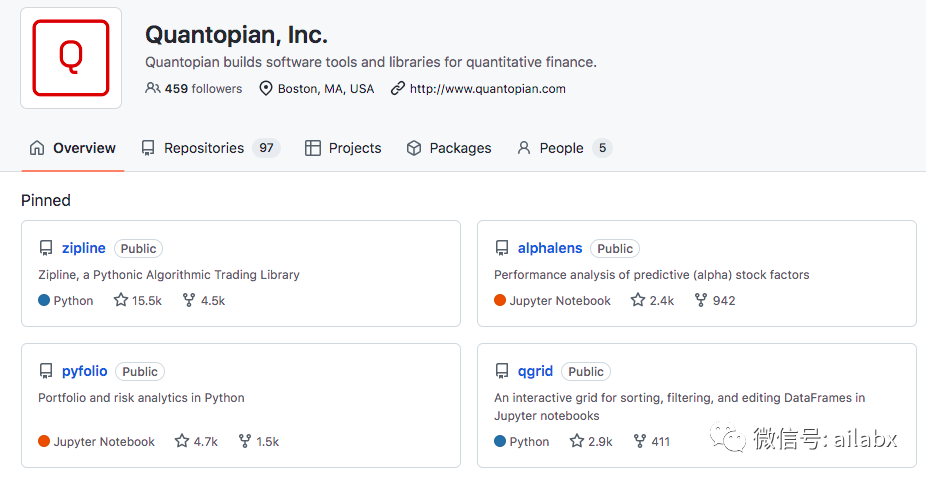Image resolution: width=926 pixels, height=479 pixels.
Task: Click the star icon for pyfolio
Action: point(182,441)
